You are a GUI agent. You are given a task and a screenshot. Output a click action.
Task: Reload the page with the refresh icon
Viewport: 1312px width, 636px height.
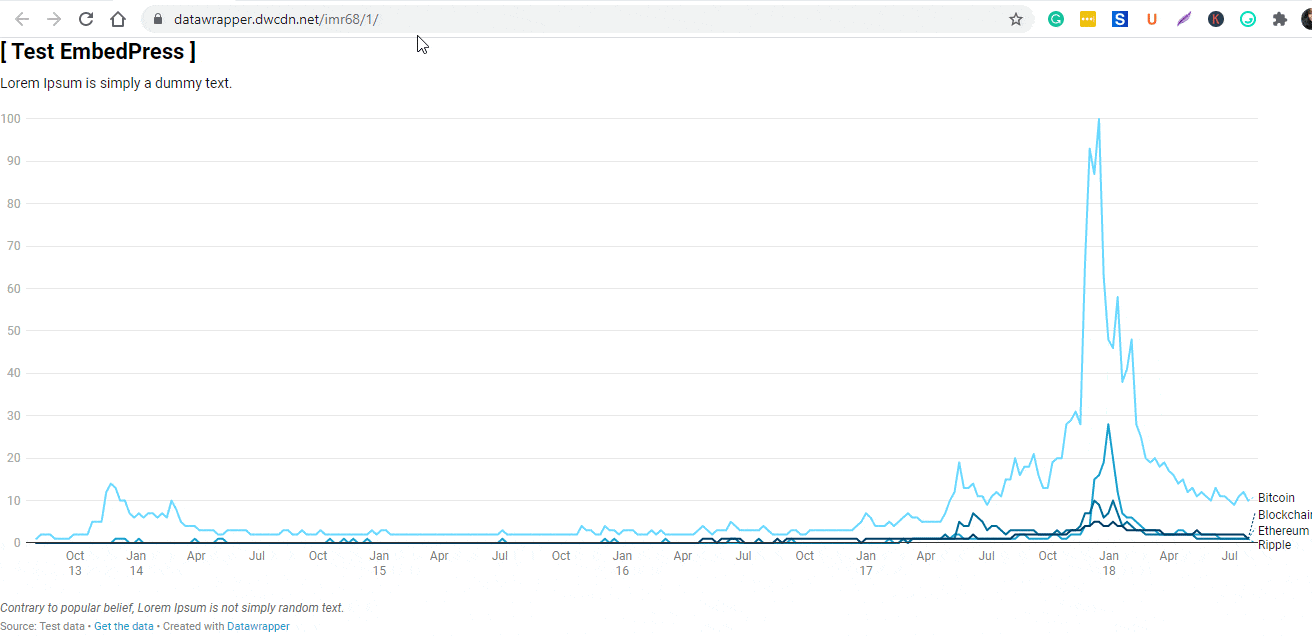86,19
